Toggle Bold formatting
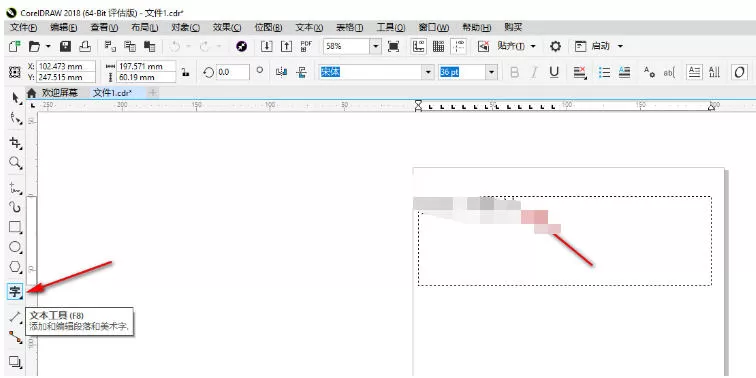 [515, 72]
